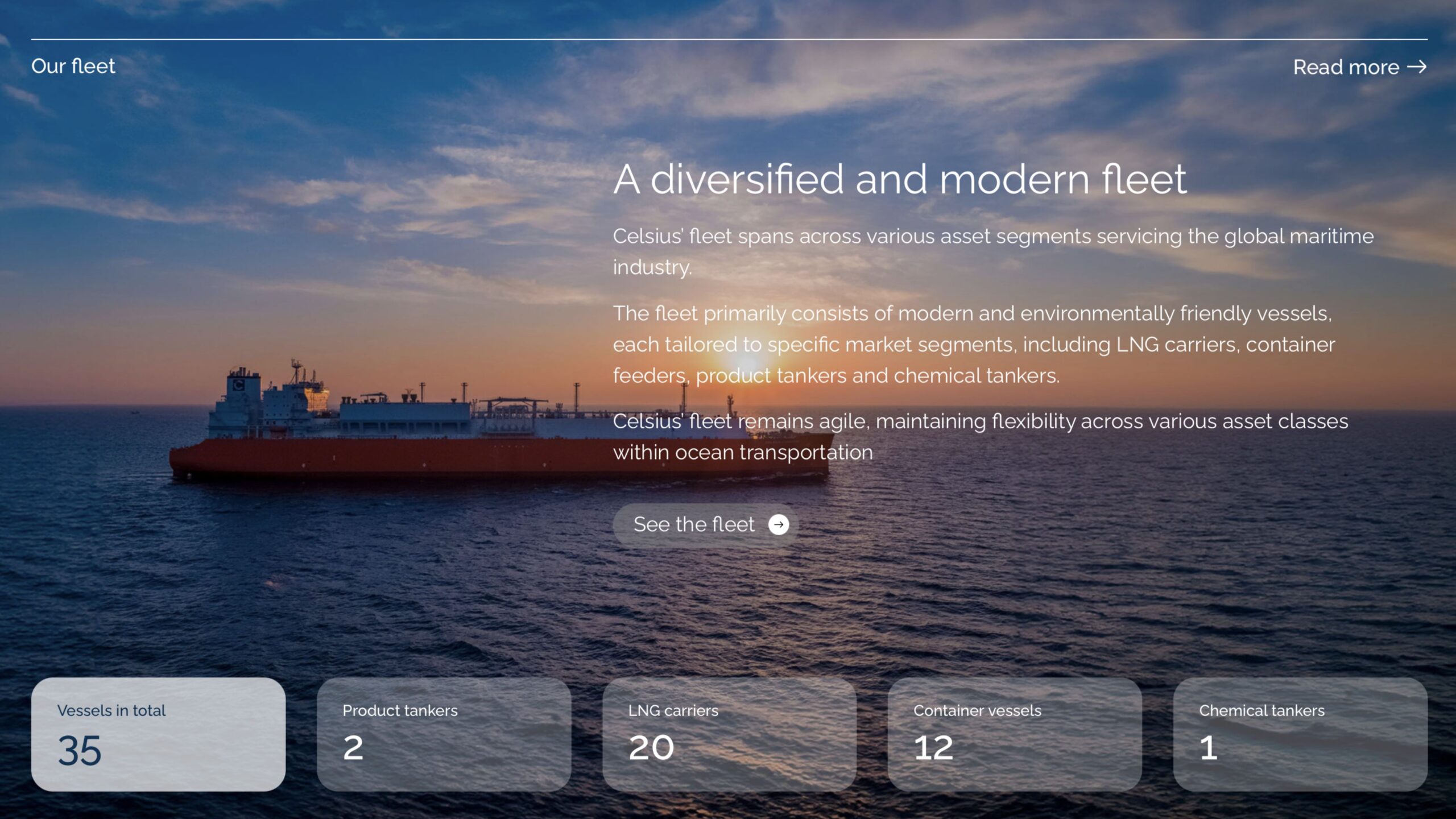1456x819 pixels.
Task: Select the Vessels in total card
Action: [159, 734]
